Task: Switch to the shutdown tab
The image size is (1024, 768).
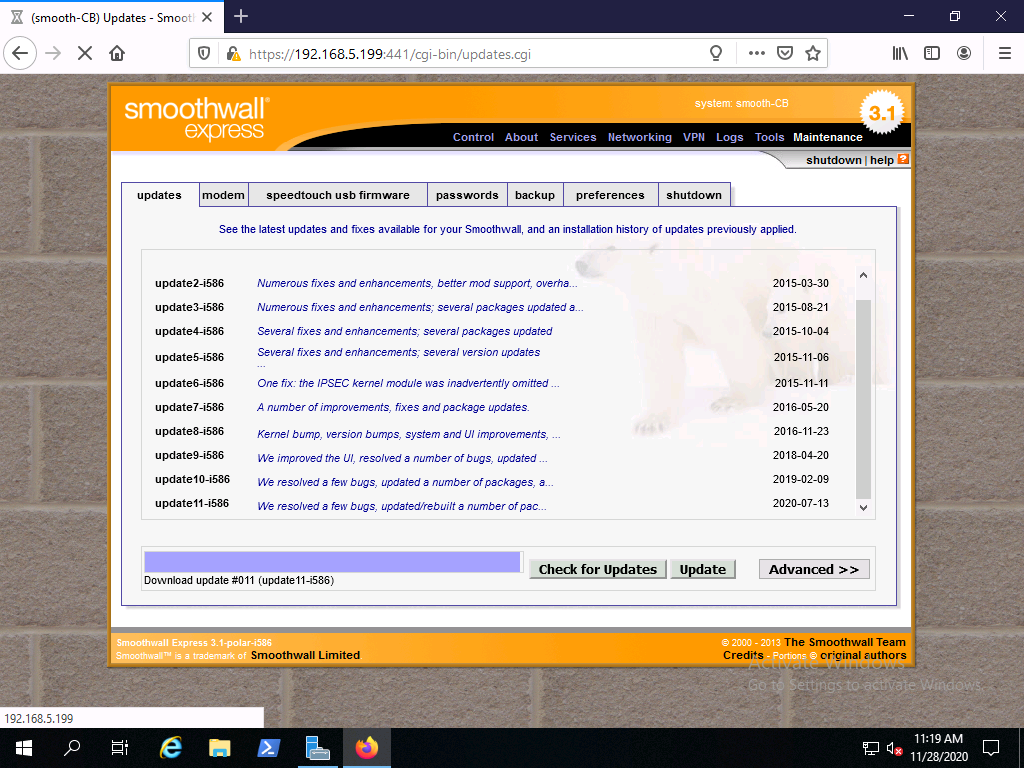Action: click(x=694, y=195)
